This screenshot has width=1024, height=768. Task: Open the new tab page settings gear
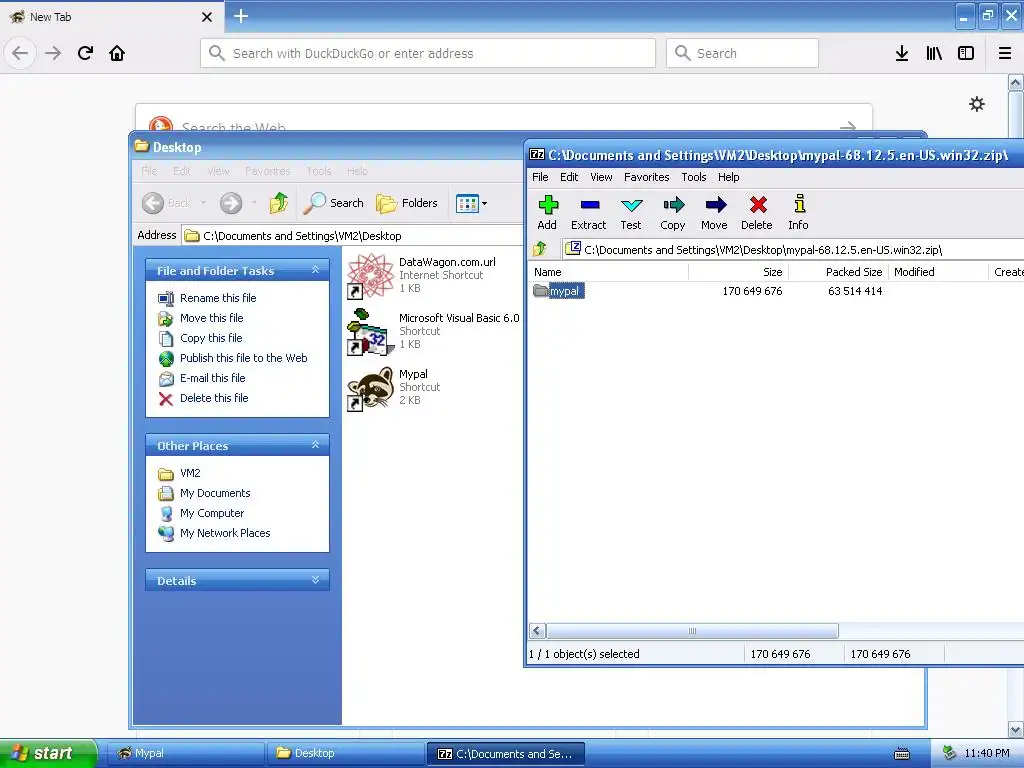[x=977, y=104]
